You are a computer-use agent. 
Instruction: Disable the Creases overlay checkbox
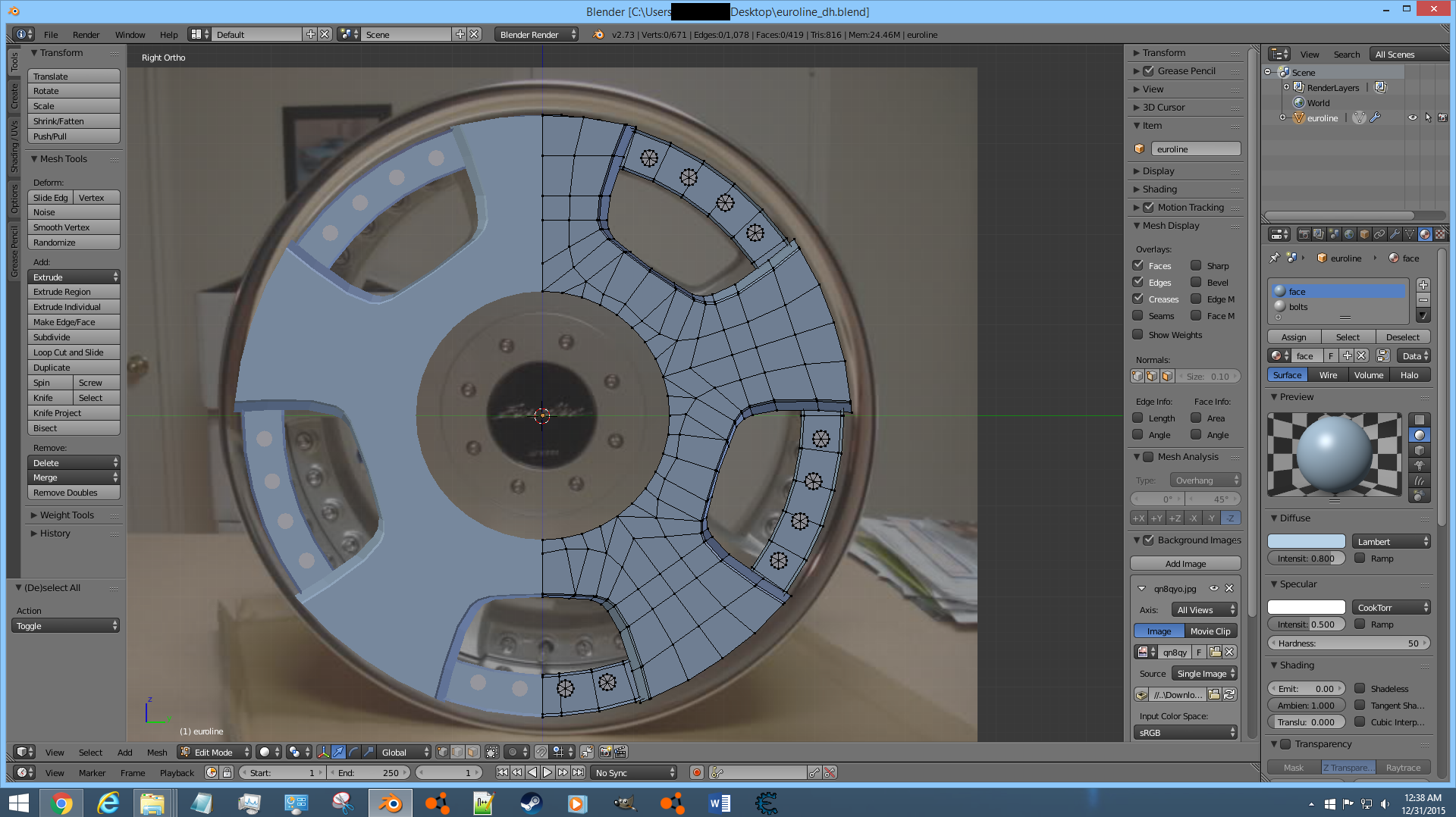1137,299
